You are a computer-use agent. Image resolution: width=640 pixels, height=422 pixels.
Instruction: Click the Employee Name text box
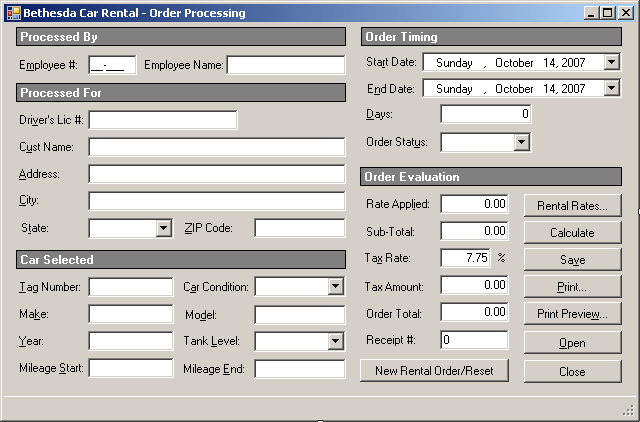tap(286, 65)
